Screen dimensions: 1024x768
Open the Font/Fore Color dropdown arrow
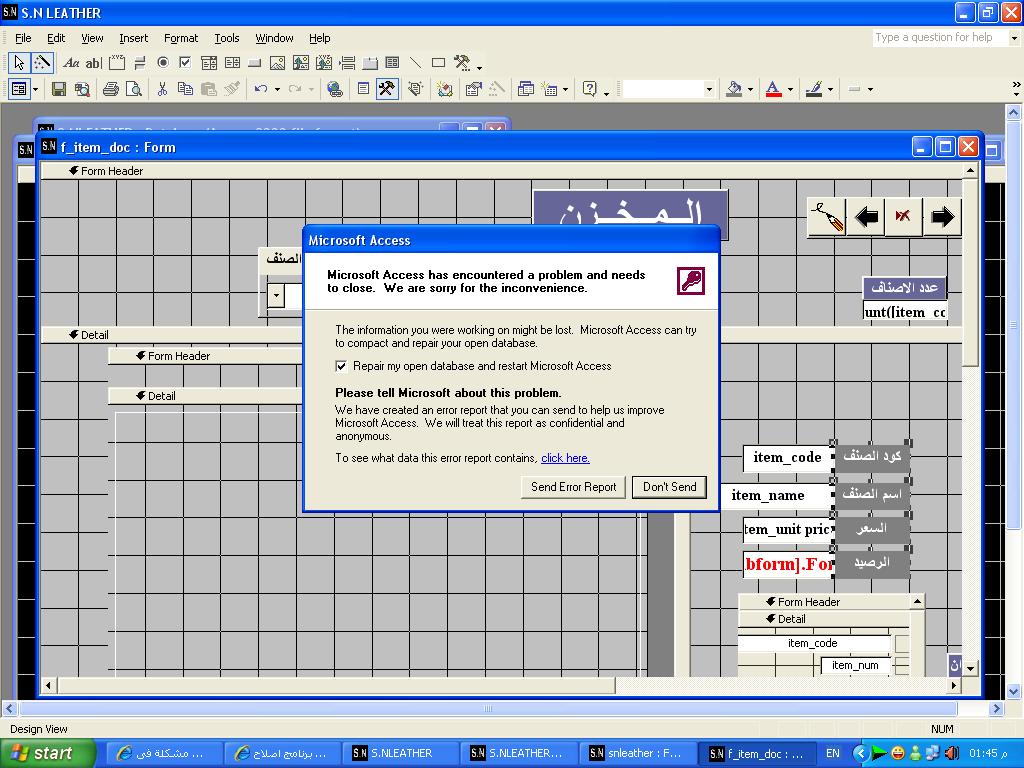click(x=790, y=89)
